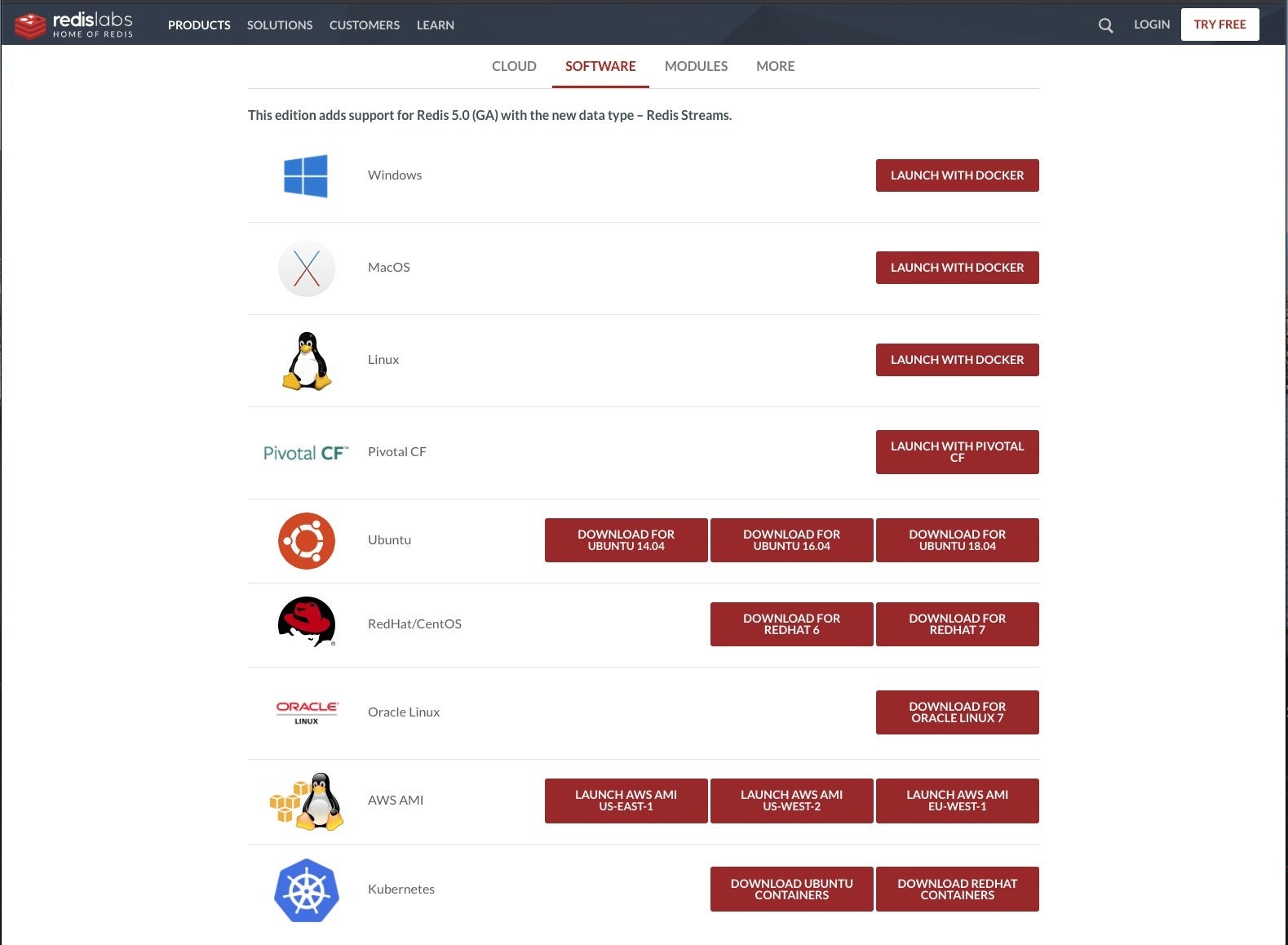
Task: Click the Windows row label
Action: point(395,175)
